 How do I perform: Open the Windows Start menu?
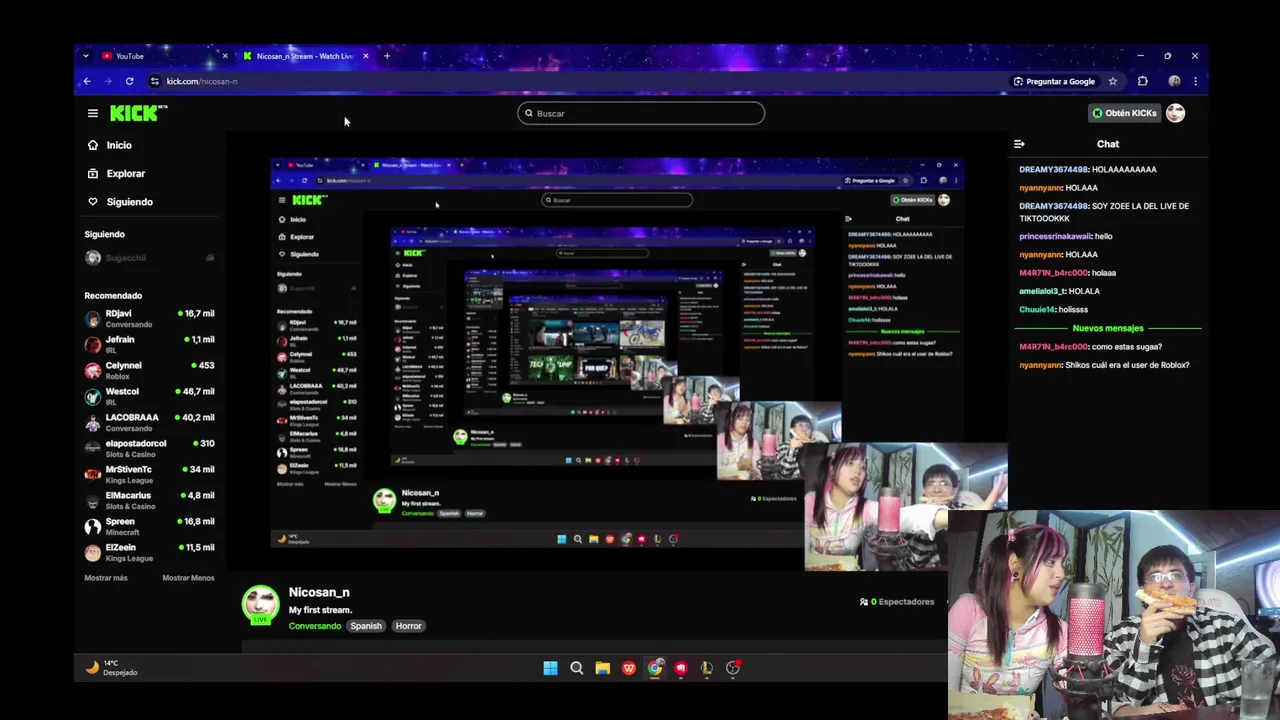point(550,668)
